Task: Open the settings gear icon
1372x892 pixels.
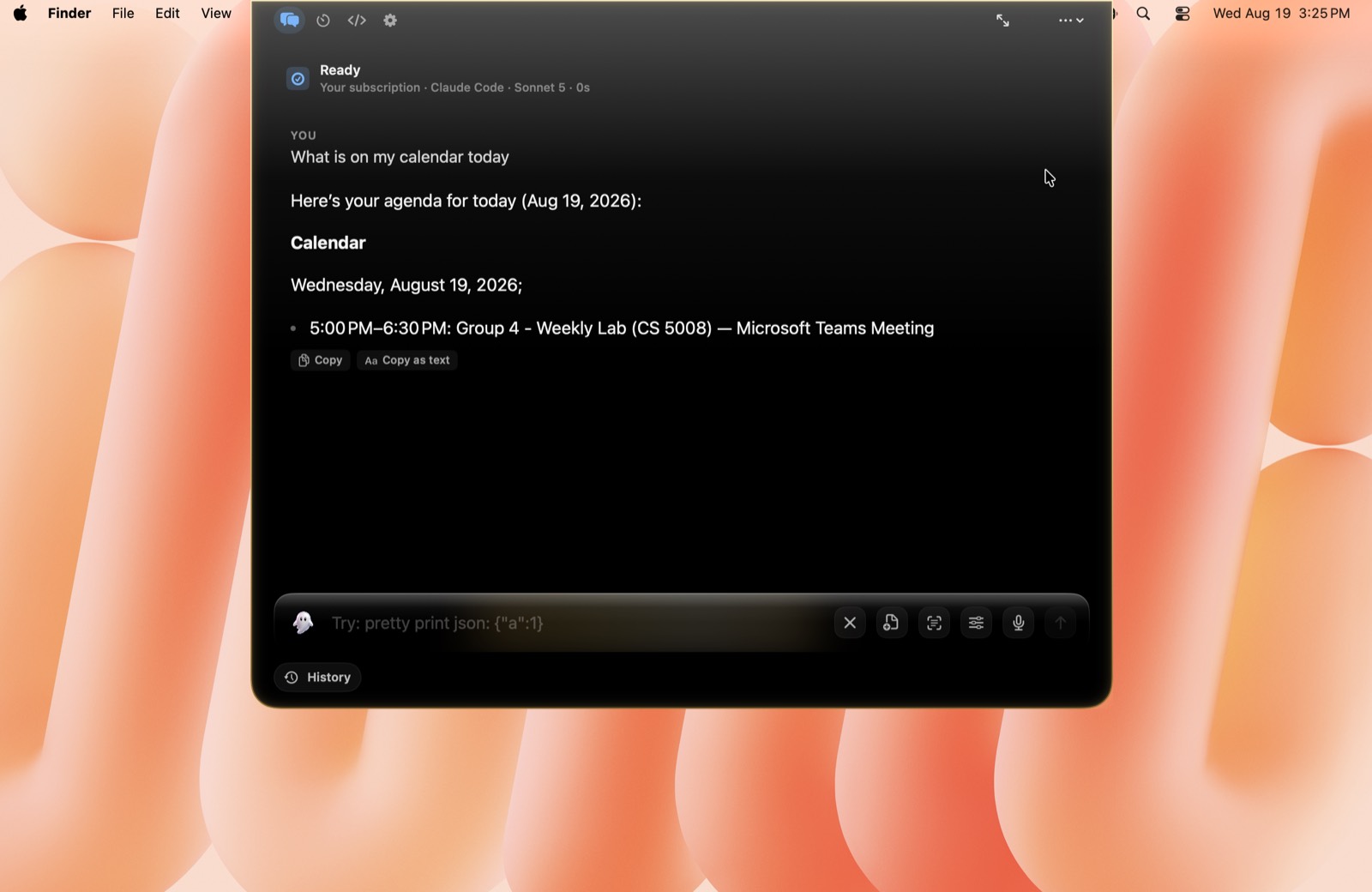Action: pyautogui.click(x=390, y=21)
